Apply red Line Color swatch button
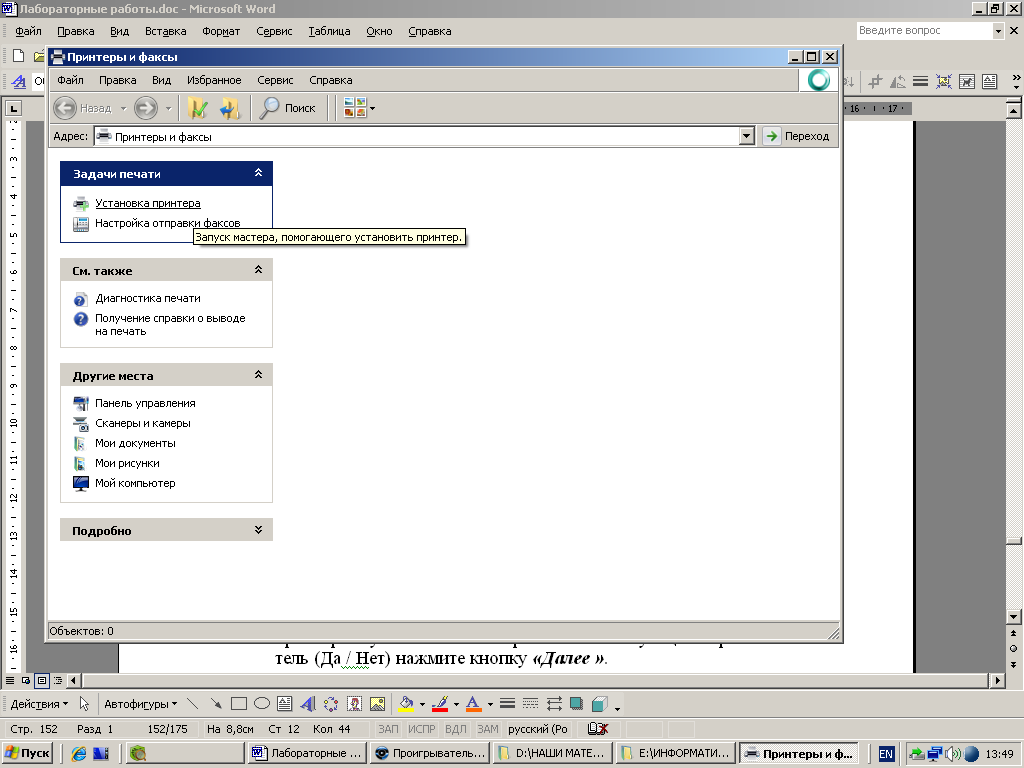The image size is (1024, 768). point(440,704)
